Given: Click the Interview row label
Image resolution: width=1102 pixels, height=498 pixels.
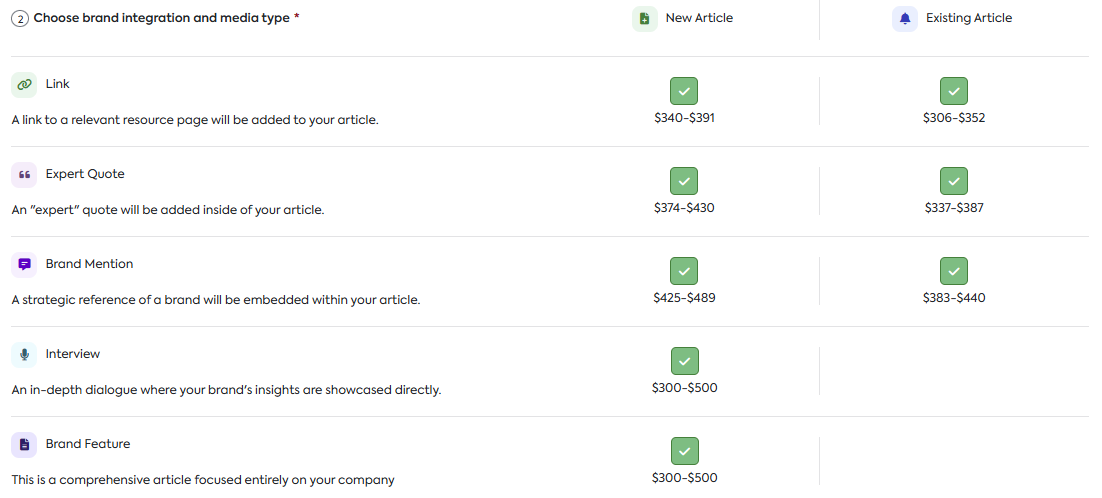Looking at the screenshot, I should click(x=73, y=354).
